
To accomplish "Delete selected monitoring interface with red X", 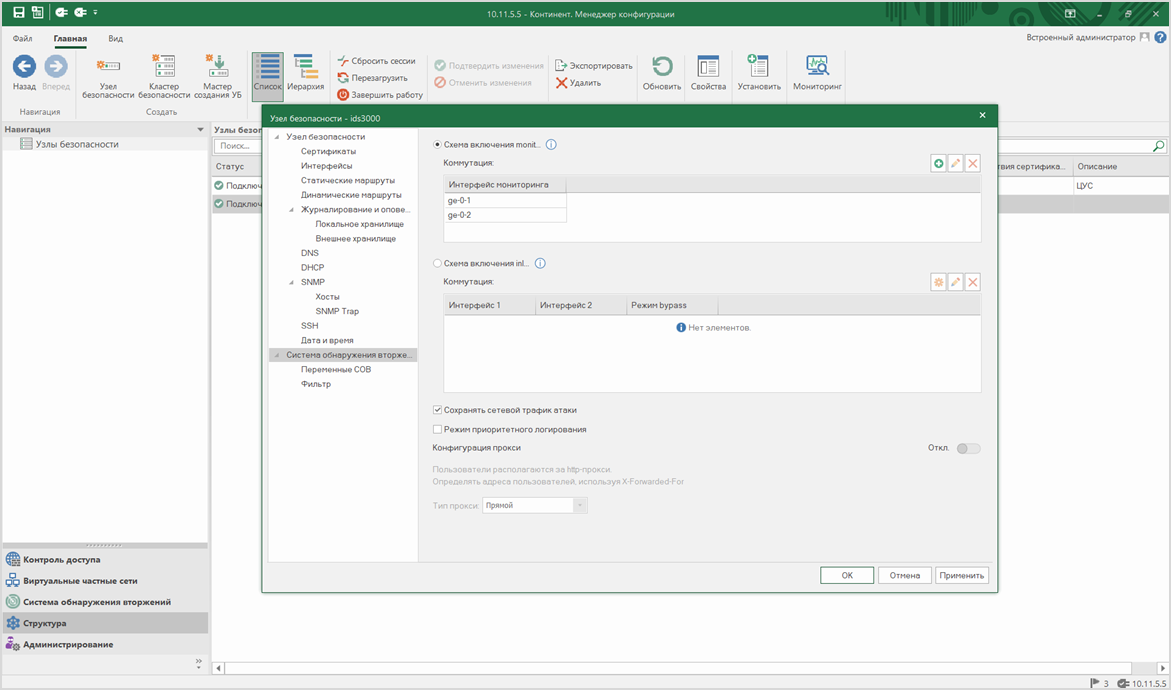I will pos(972,163).
